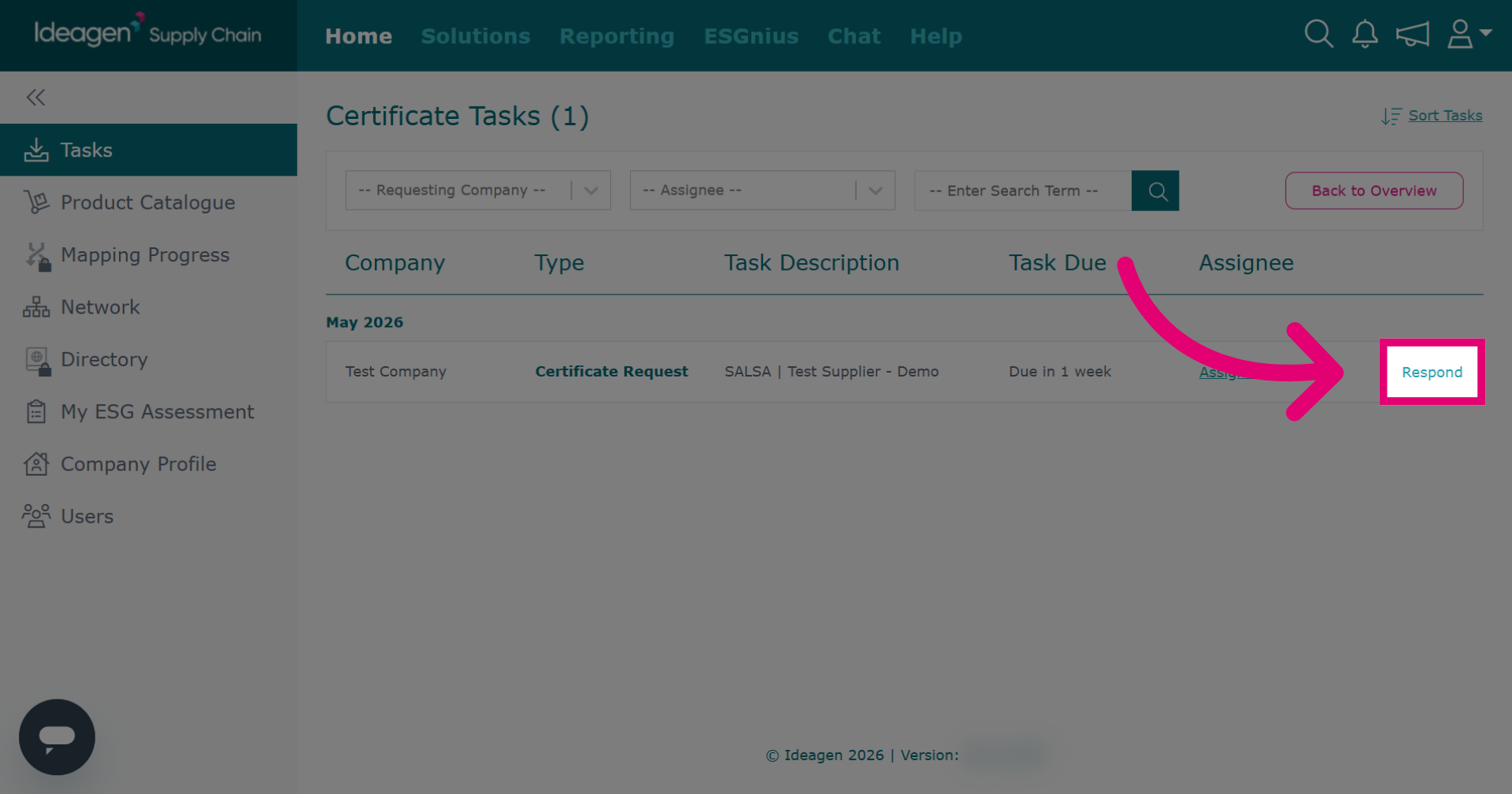
Task: Select Directory in the sidebar
Action: click(148, 359)
